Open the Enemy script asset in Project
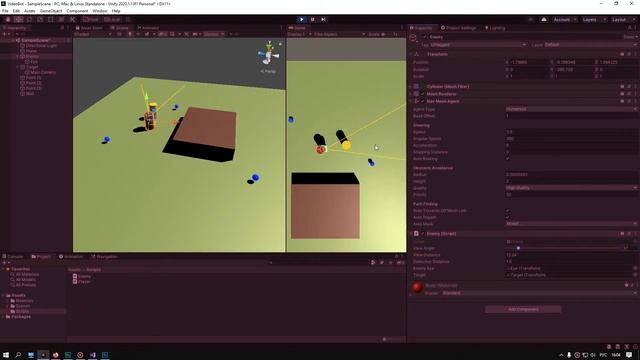640x360 pixels. (82, 276)
